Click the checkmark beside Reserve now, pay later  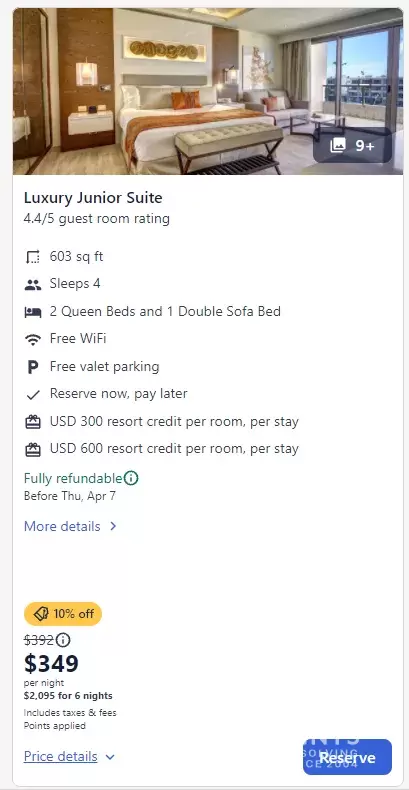32,394
